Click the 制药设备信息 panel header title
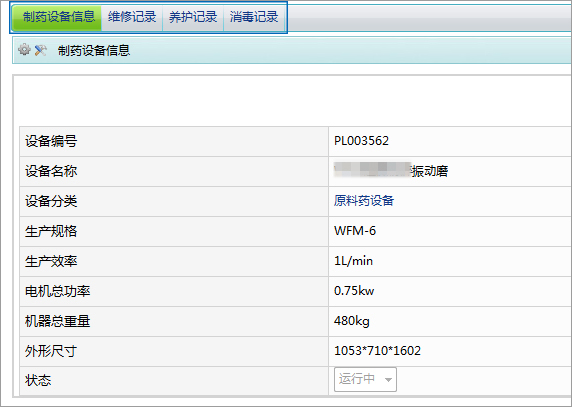572x407 pixels. coord(94,50)
